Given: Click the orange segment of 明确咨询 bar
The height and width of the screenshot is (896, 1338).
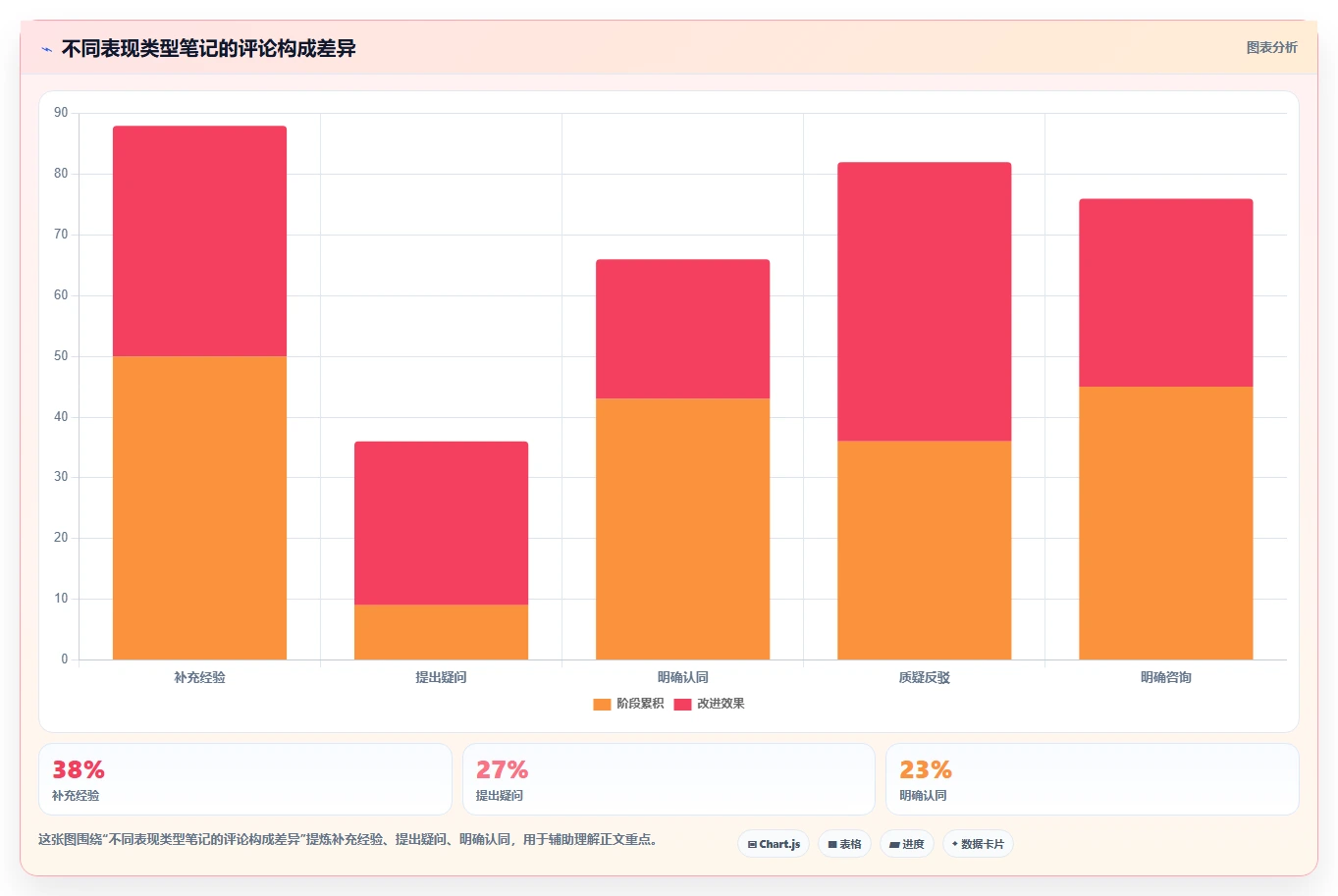Looking at the screenshot, I should tap(1165, 523).
